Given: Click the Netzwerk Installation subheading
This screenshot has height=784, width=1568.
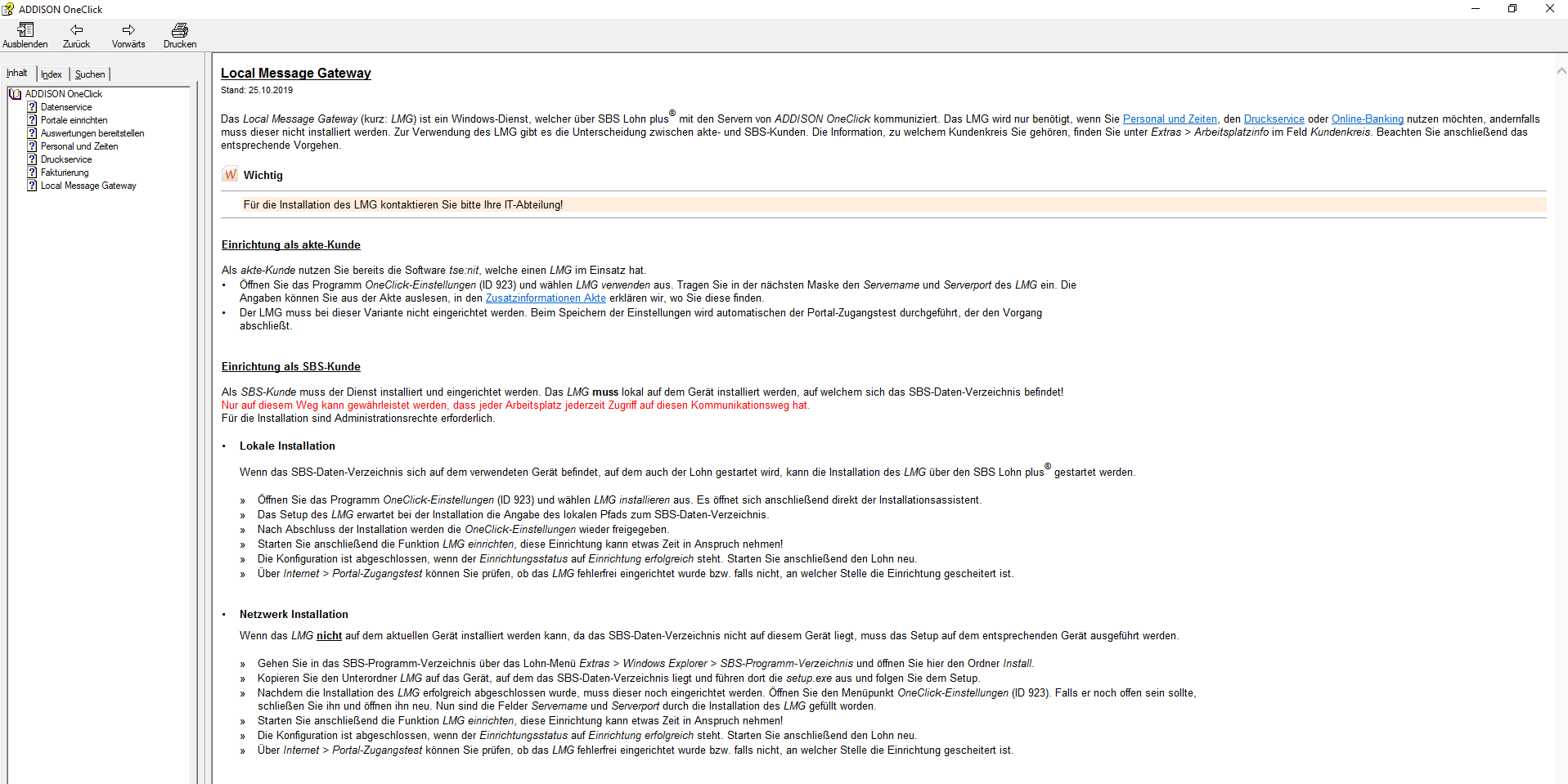Looking at the screenshot, I should pyautogui.click(x=294, y=615).
